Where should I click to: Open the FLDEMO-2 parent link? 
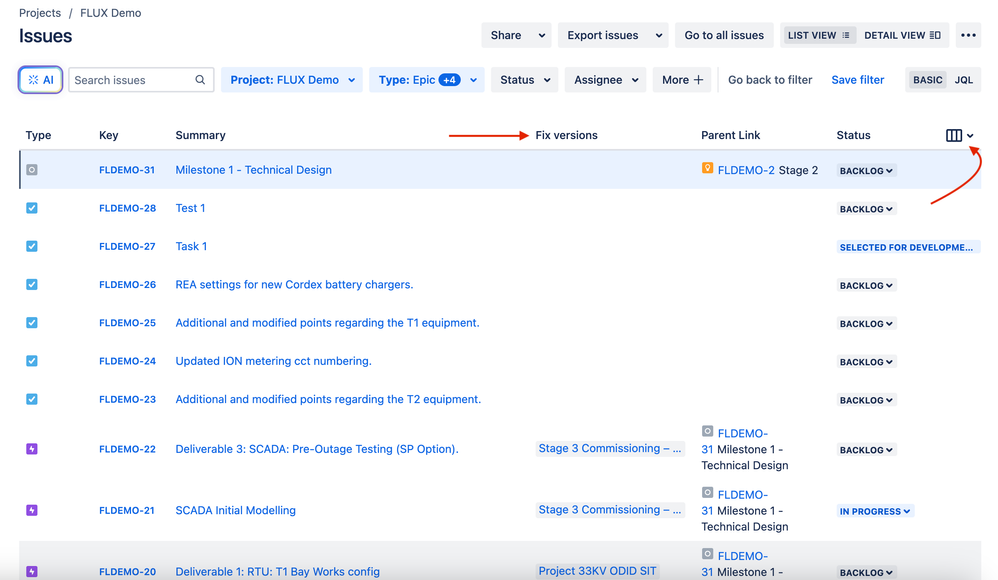(x=746, y=170)
